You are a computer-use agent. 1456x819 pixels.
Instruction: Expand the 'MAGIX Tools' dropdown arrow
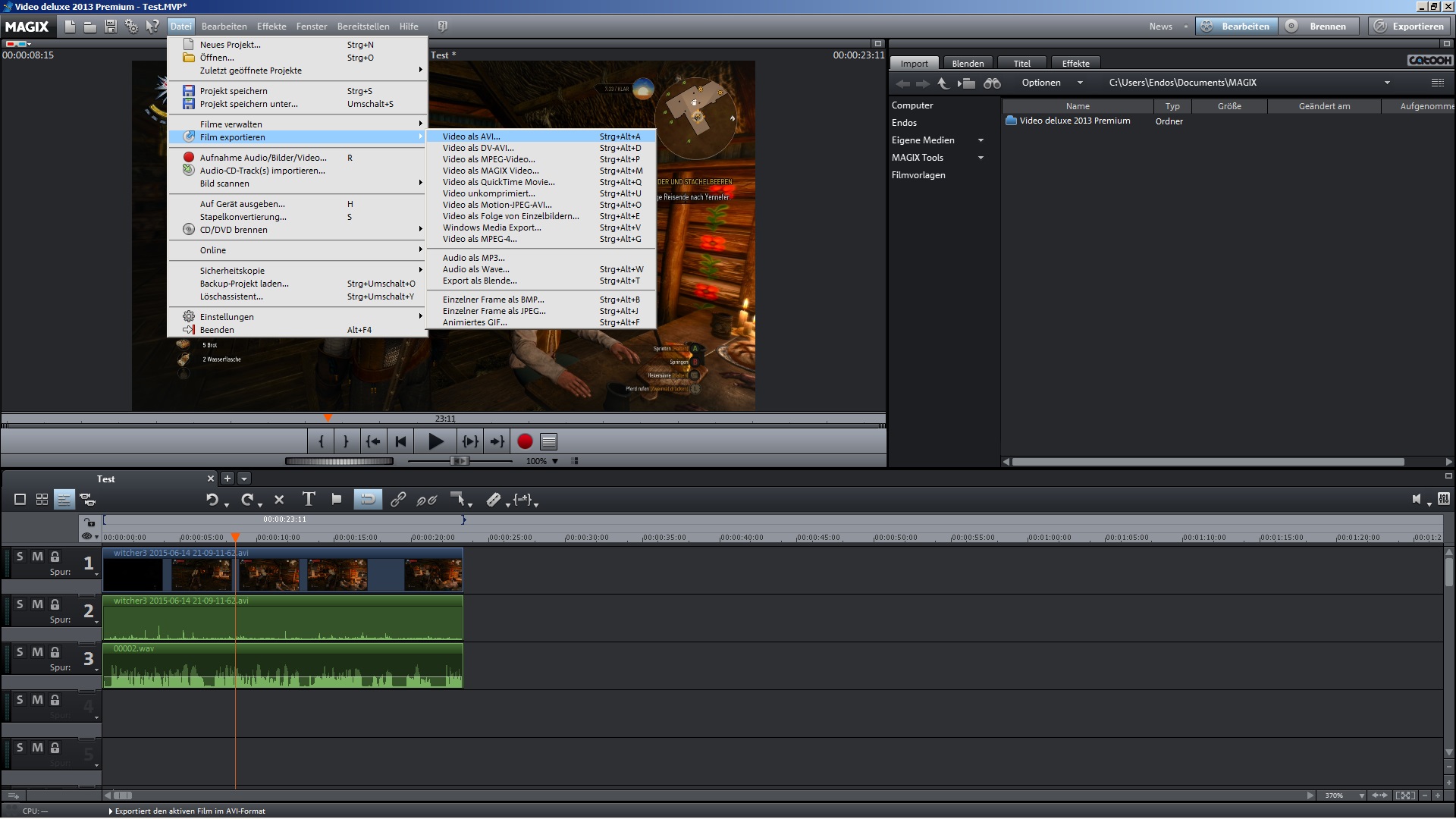pos(981,158)
